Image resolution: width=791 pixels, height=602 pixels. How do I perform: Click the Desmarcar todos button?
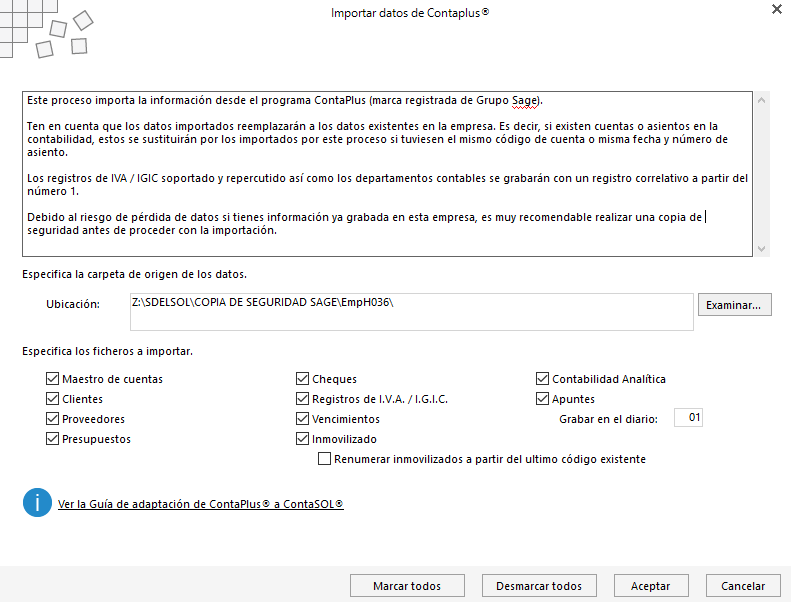(539, 586)
